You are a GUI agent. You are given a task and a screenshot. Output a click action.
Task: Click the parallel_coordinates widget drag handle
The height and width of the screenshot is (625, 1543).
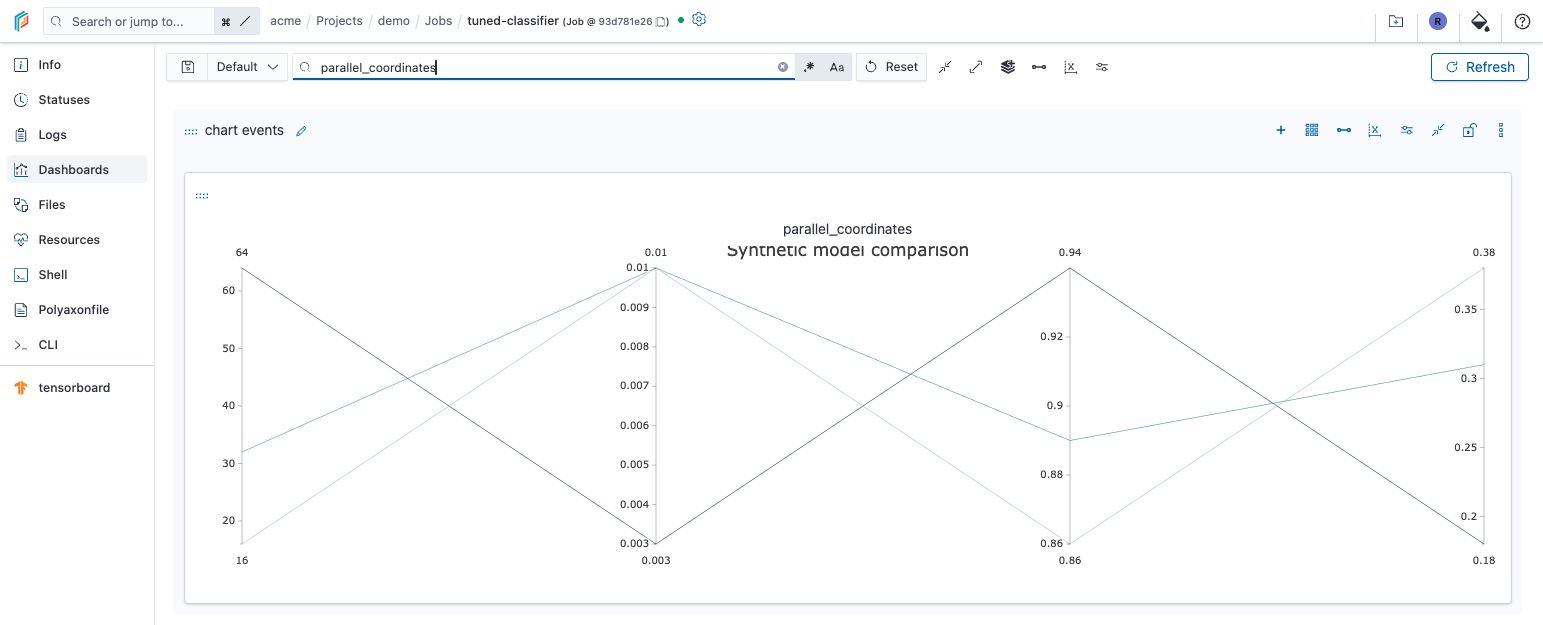[202, 196]
